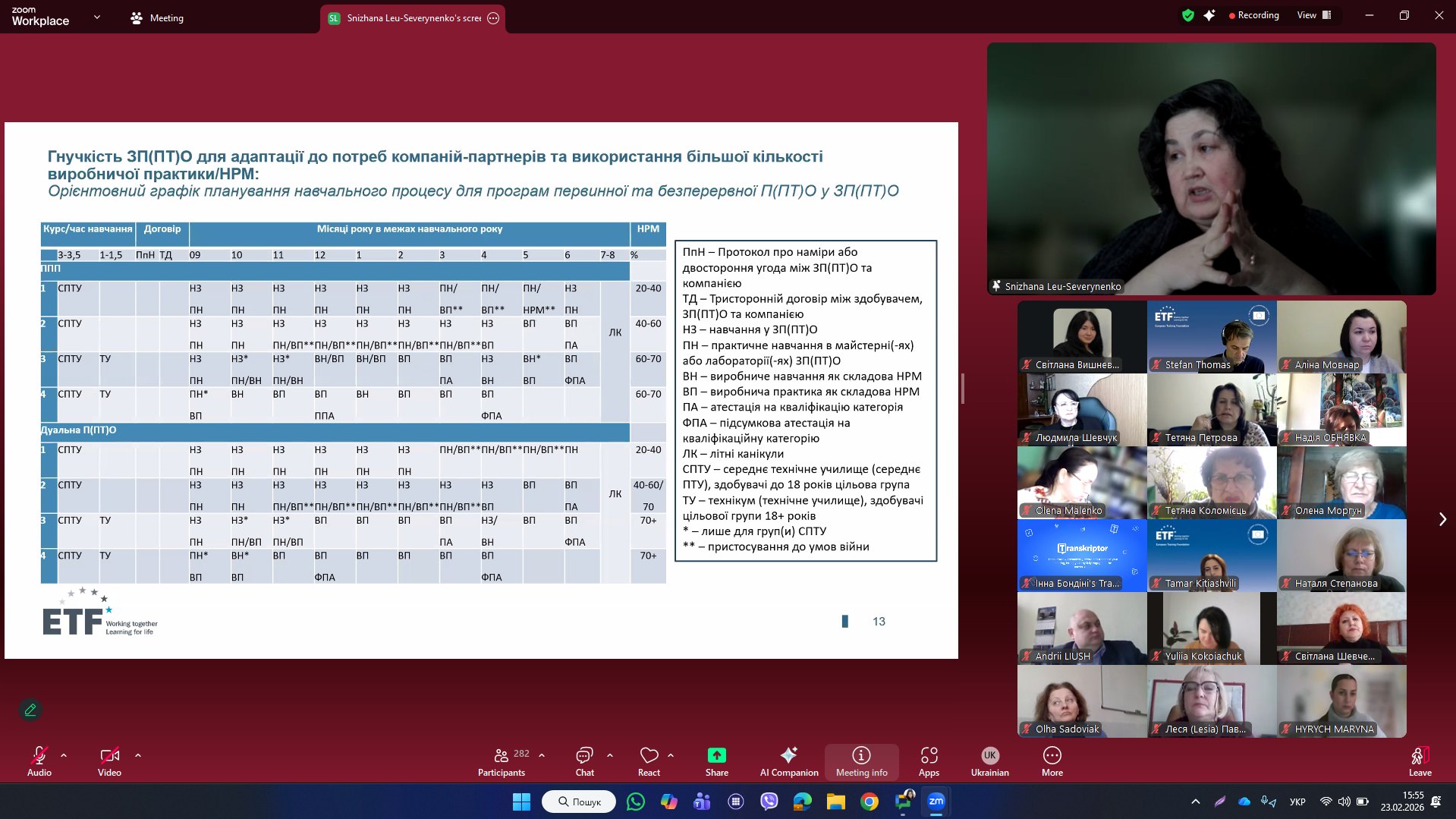Toggle Ukrainian language interpretation
1456x819 pixels.
989,761
